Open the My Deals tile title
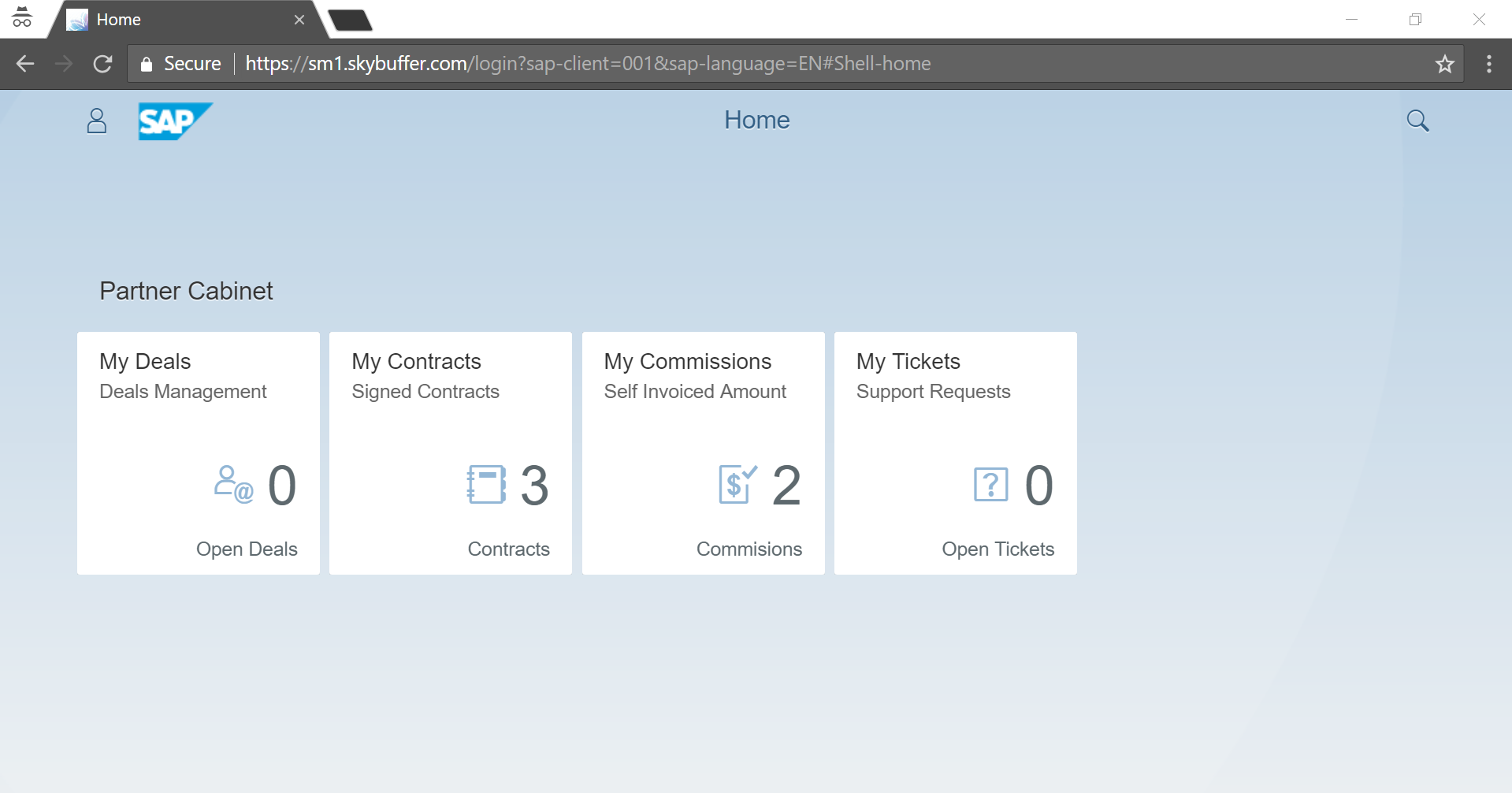This screenshot has height=793, width=1512. pyautogui.click(x=145, y=361)
